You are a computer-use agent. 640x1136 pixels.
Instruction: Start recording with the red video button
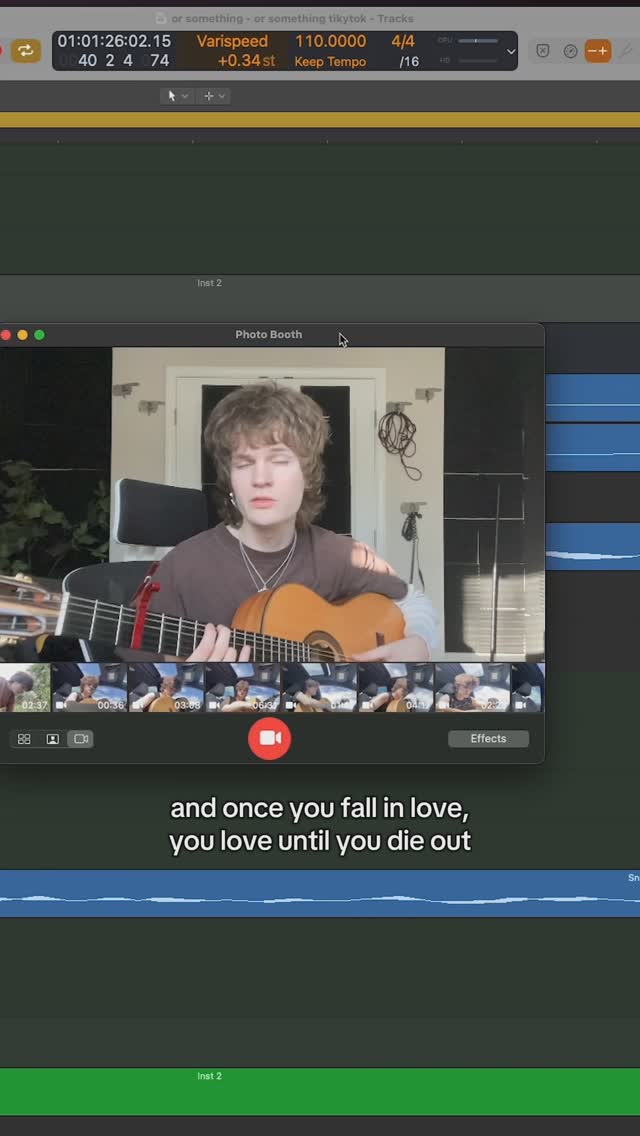(x=269, y=738)
